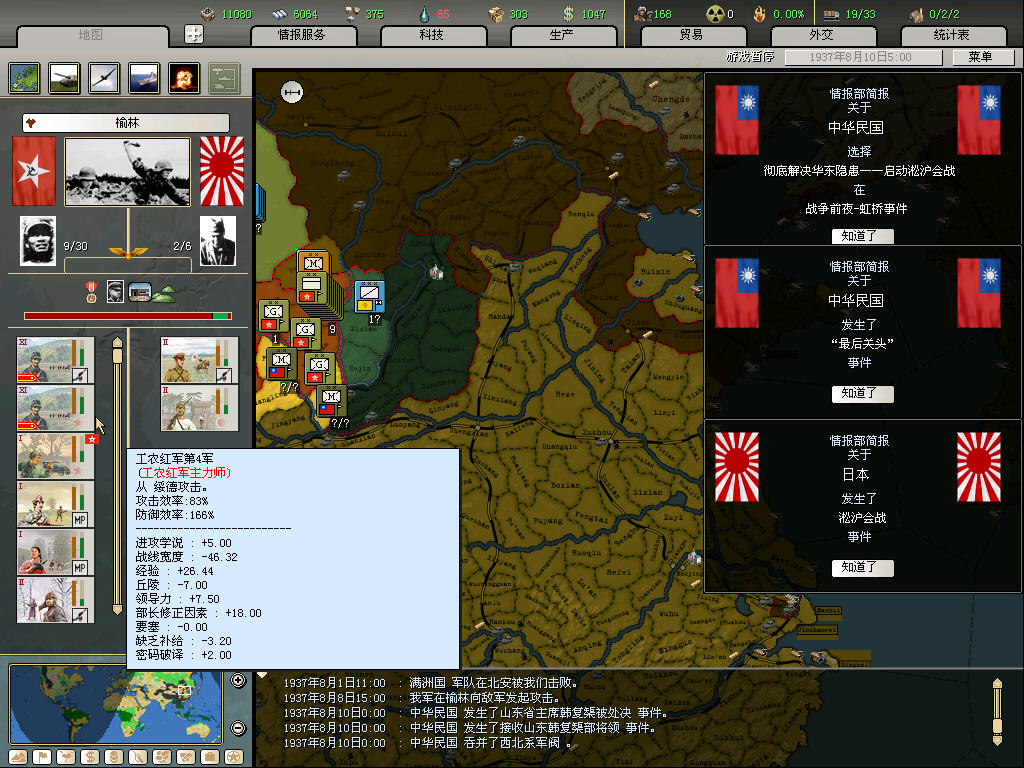
Task: Click the message log scrollbar handle
Action: pyautogui.click(x=997, y=726)
